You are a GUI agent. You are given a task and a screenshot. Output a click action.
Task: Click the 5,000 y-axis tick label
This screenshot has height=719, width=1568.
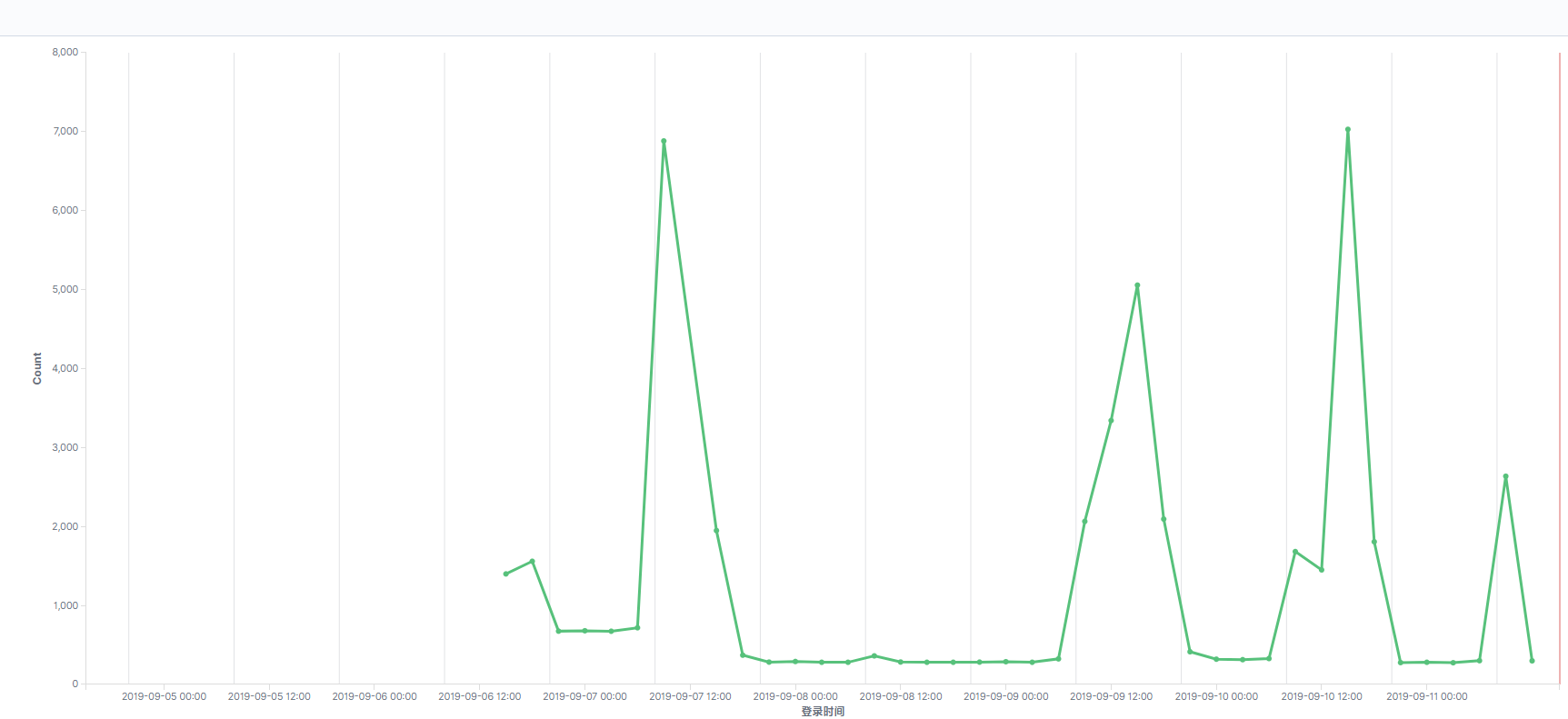pyautogui.click(x=65, y=289)
